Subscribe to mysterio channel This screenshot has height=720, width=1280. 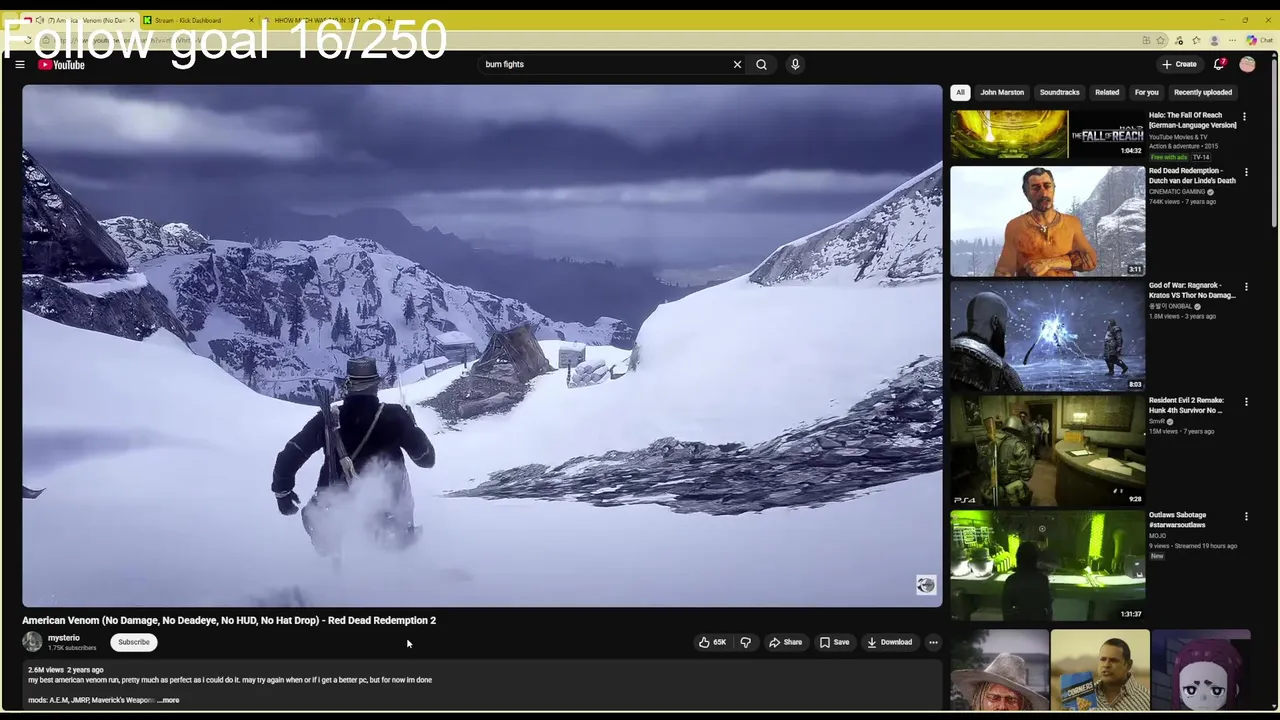[133, 642]
